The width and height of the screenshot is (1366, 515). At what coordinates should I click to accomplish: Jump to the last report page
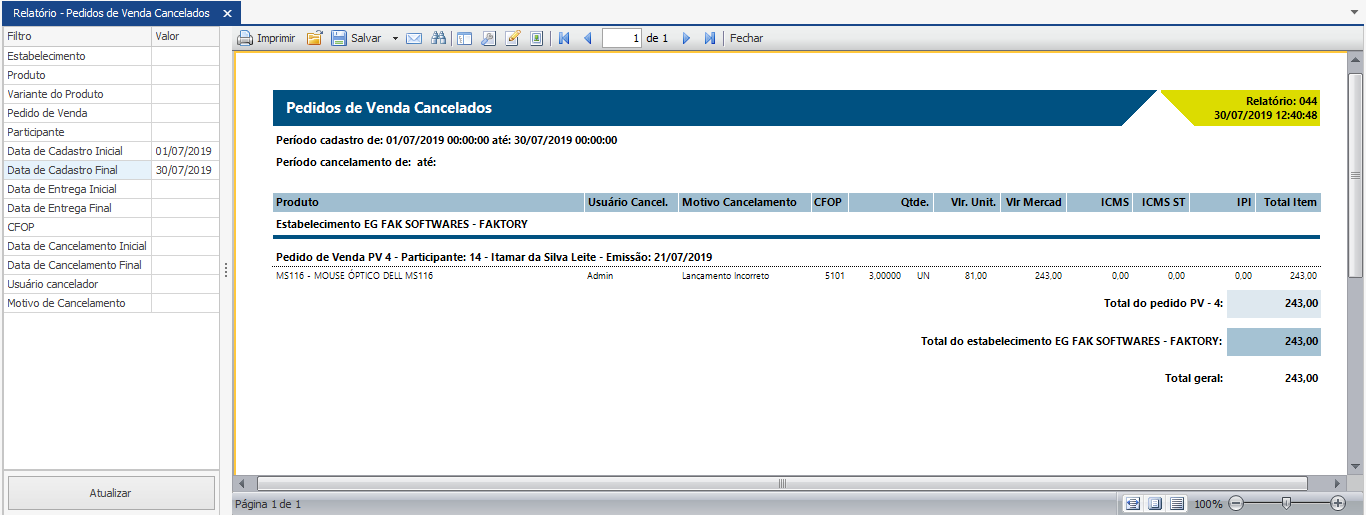(710, 38)
